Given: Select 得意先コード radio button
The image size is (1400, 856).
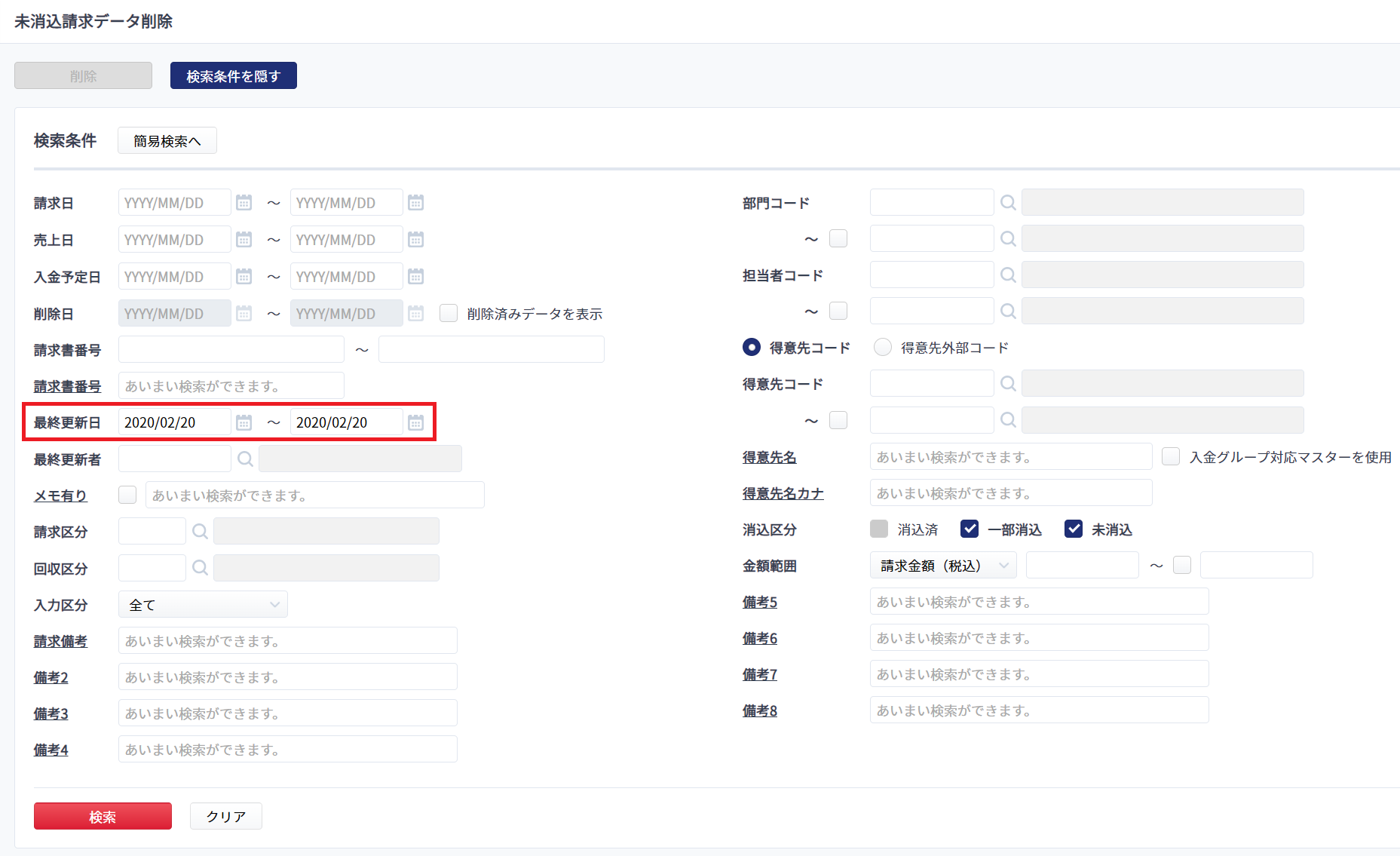Looking at the screenshot, I should click(752, 347).
